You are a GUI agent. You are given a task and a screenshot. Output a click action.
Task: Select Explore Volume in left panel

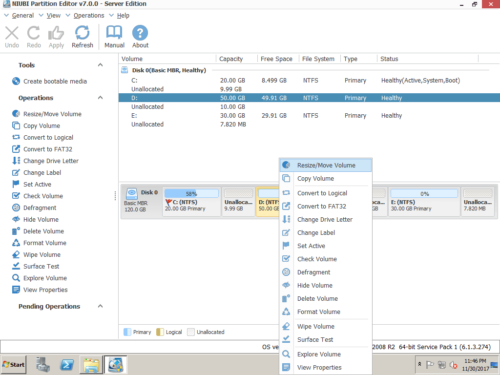(39, 278)
